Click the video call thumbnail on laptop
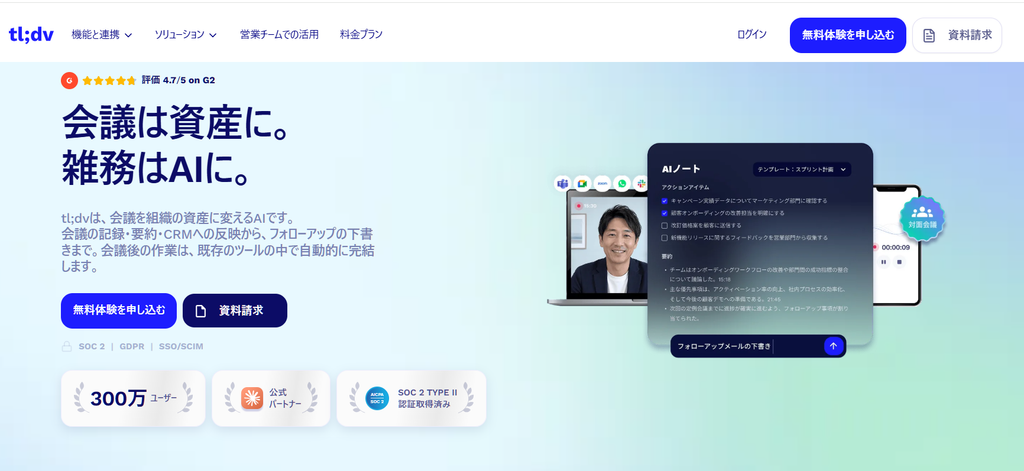Viewport: 1024px width, 471px height. coord(610,246)
